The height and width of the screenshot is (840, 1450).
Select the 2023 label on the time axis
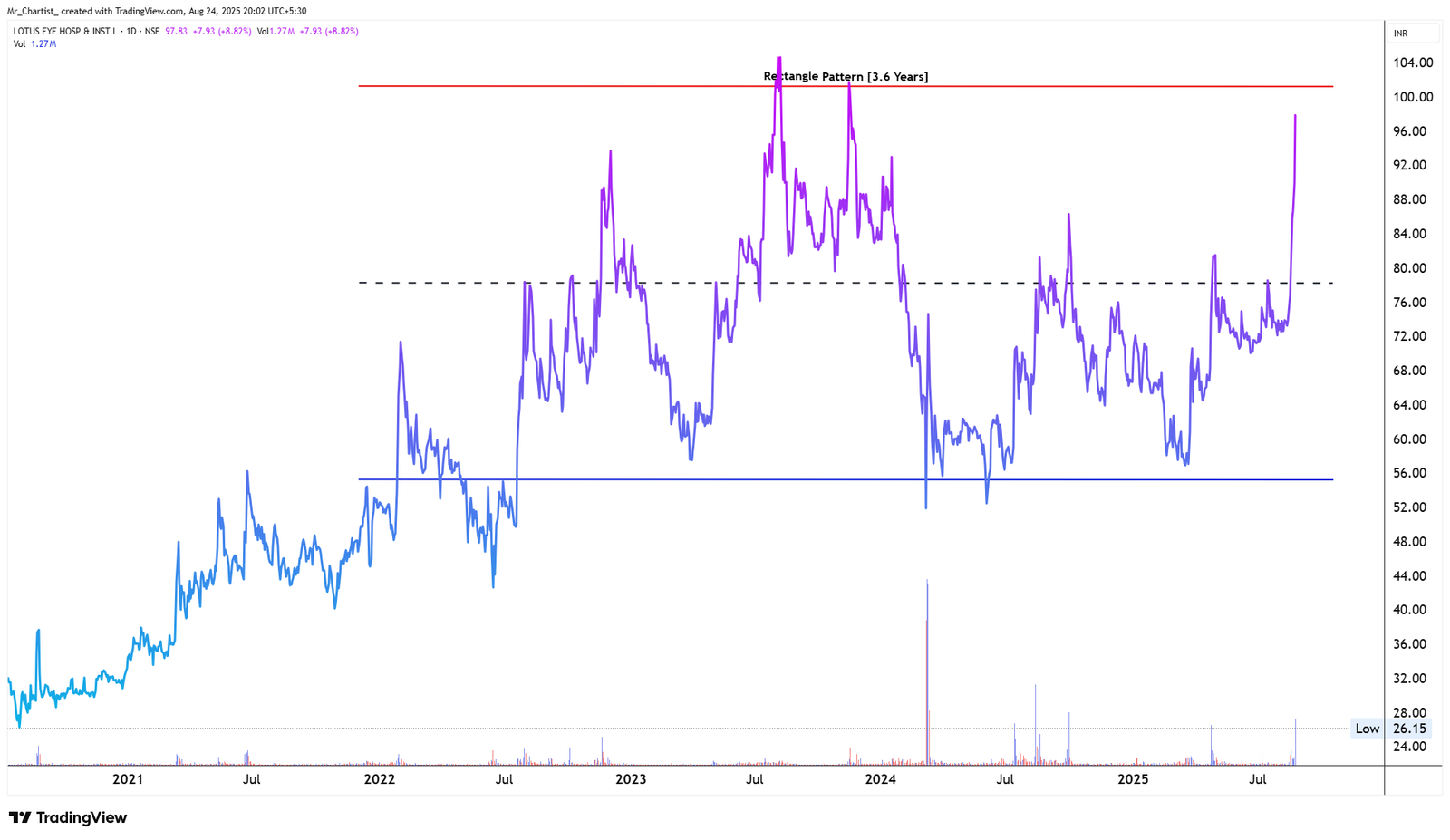point(632,778)
